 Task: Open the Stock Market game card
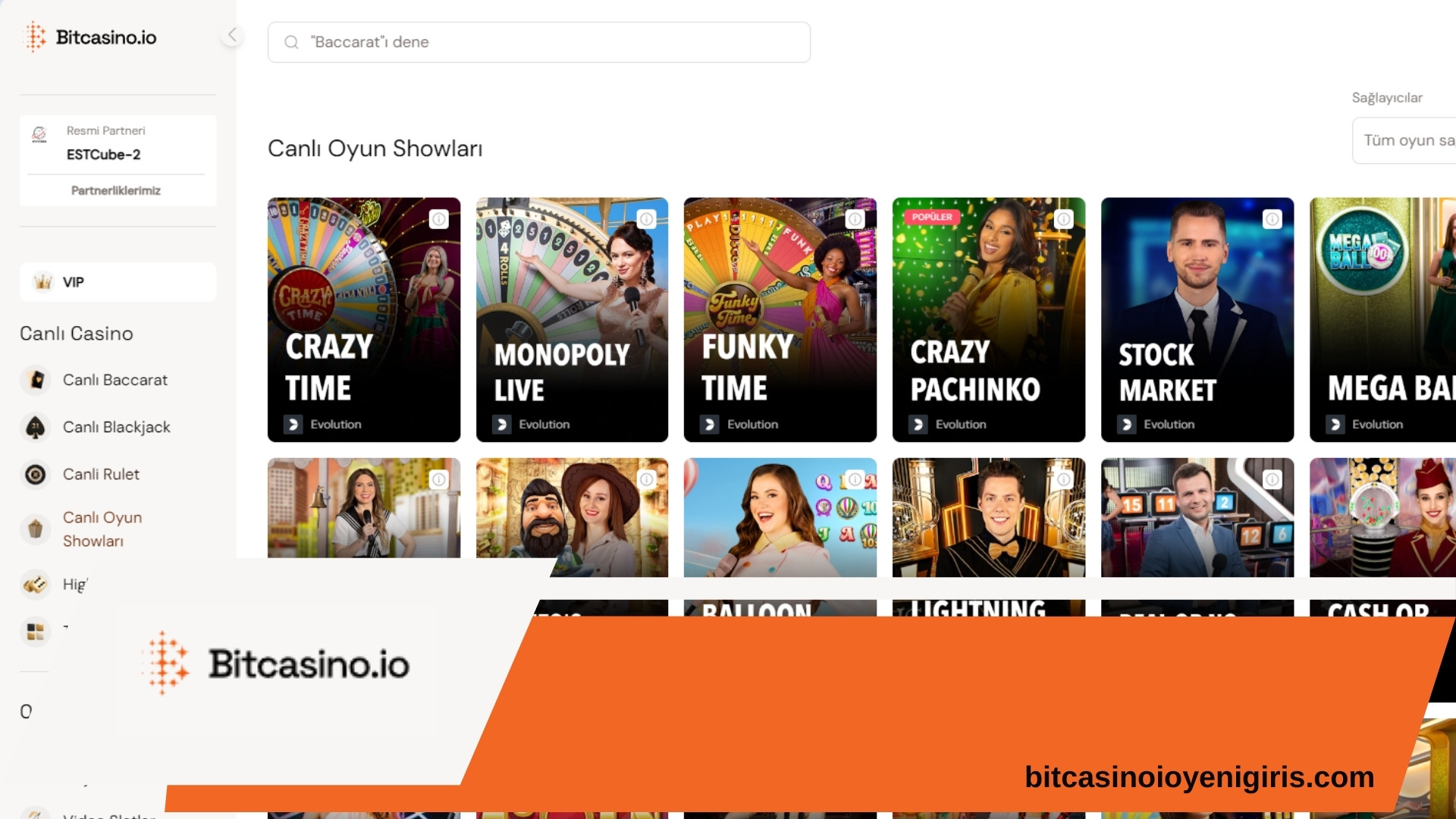[1197, 319]
